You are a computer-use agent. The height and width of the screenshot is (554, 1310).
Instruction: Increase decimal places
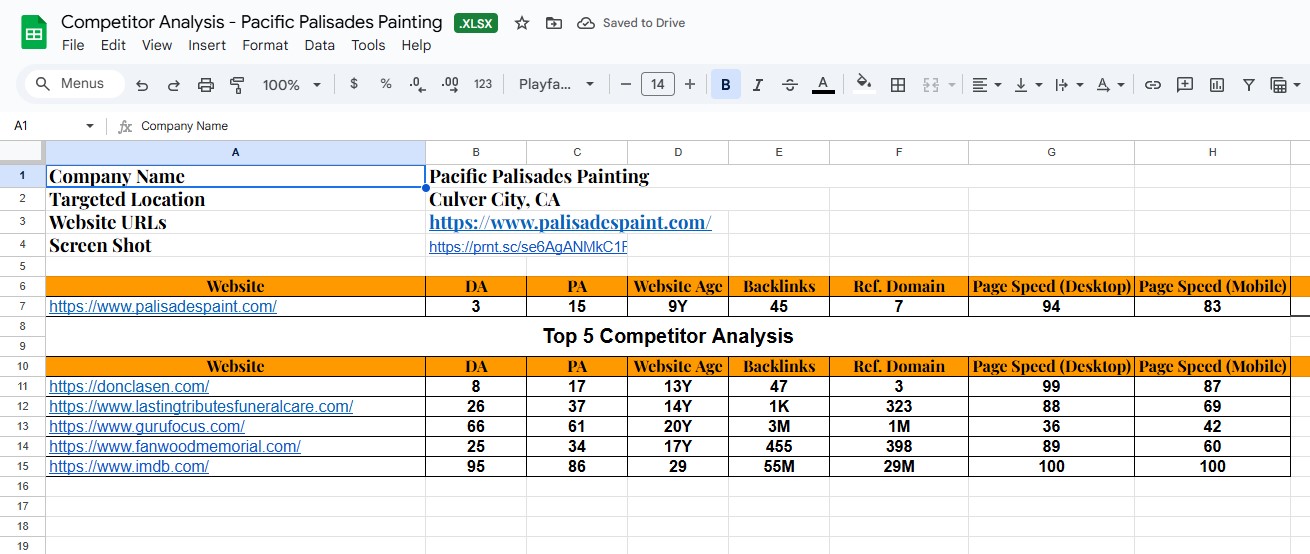click(x=450, y=85)
